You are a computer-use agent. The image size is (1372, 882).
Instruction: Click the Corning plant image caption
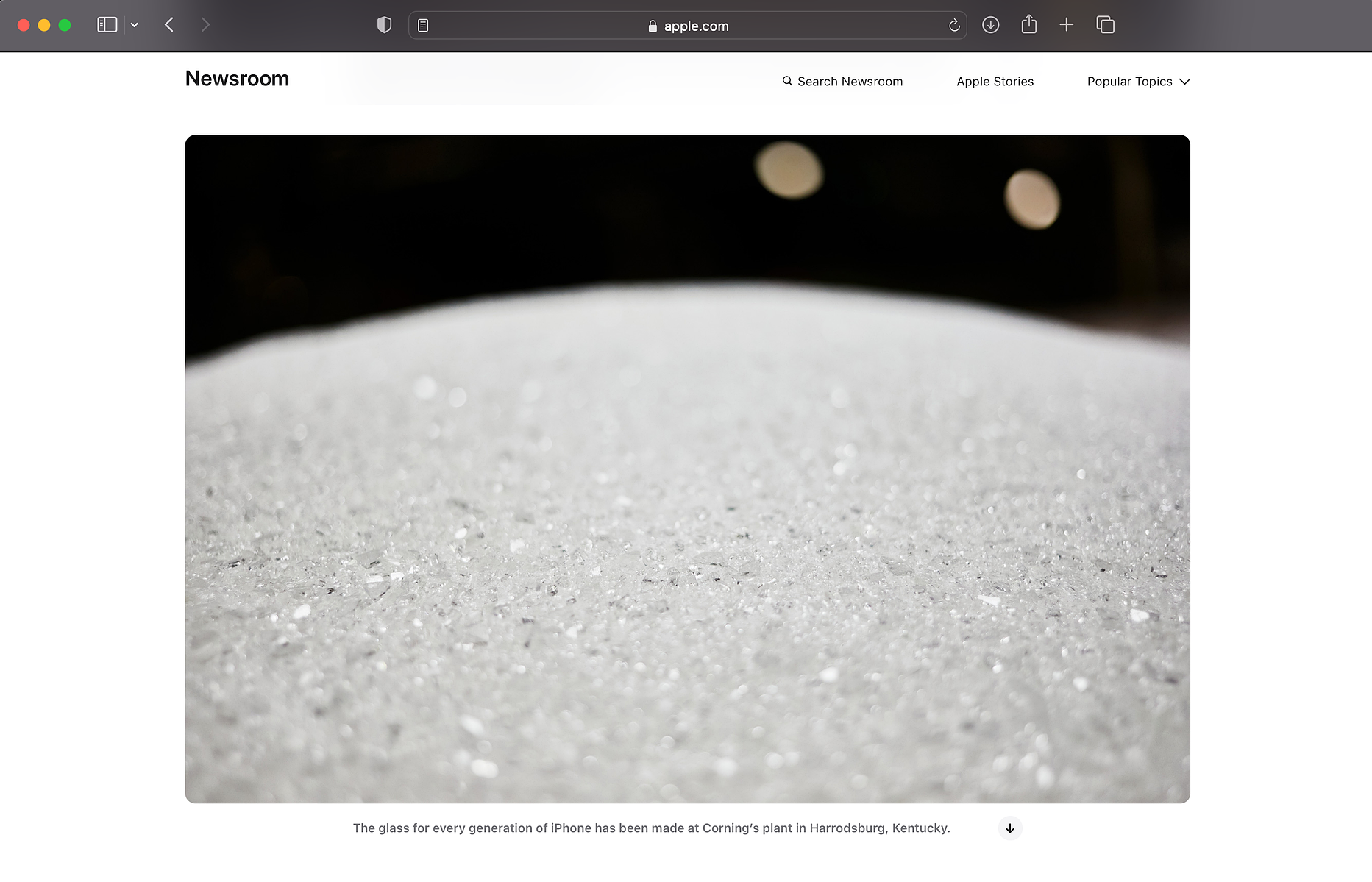point(652,828)
